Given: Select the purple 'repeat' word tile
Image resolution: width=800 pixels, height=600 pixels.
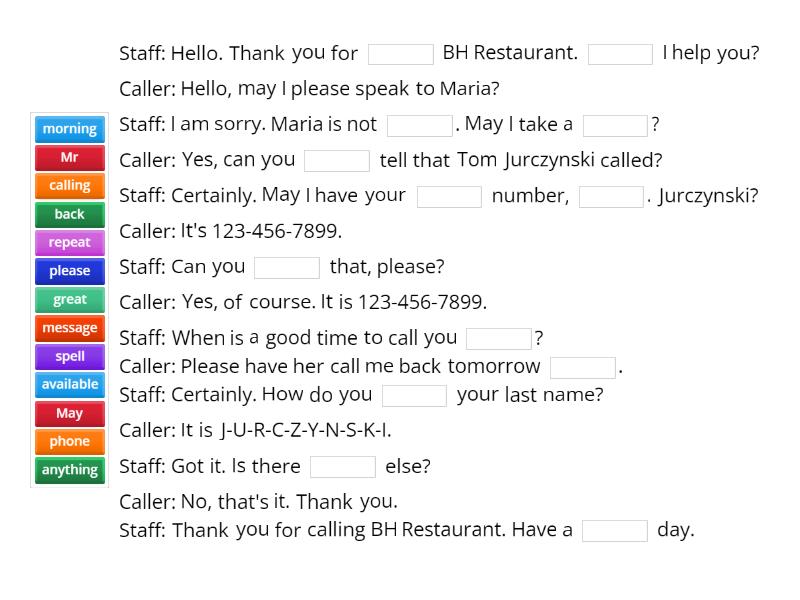Looking at the screenshot, I should pos(69,242).
